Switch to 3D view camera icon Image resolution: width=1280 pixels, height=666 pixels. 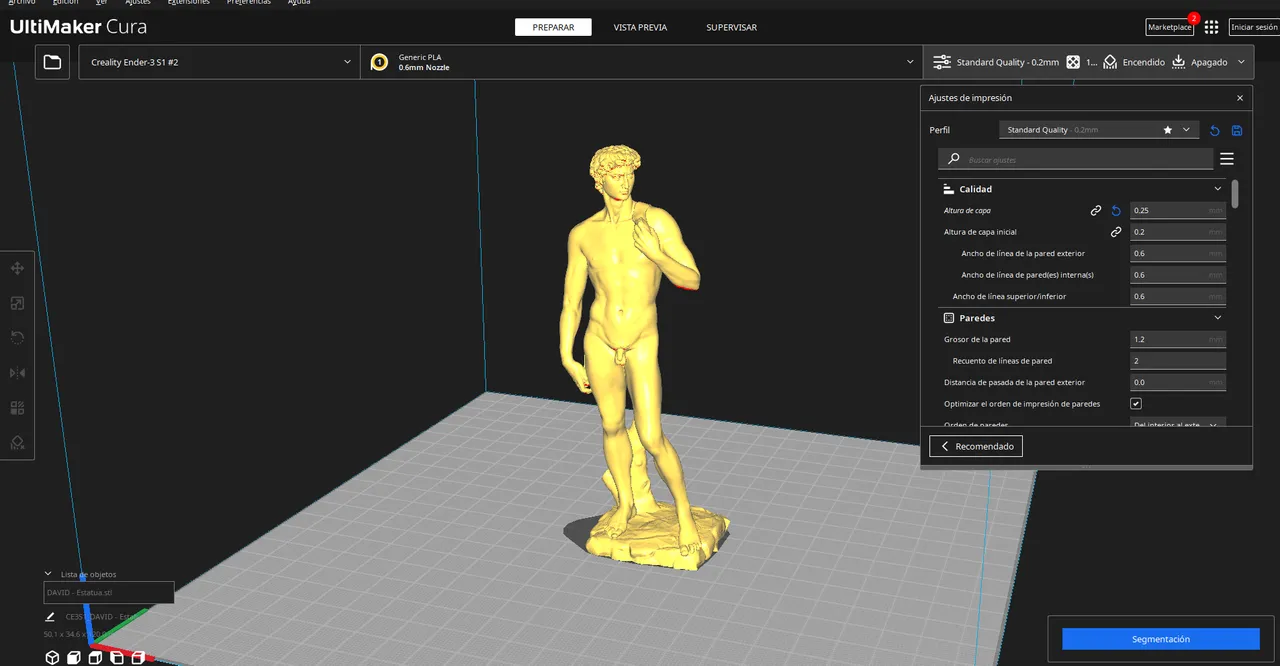pos(52,657)
